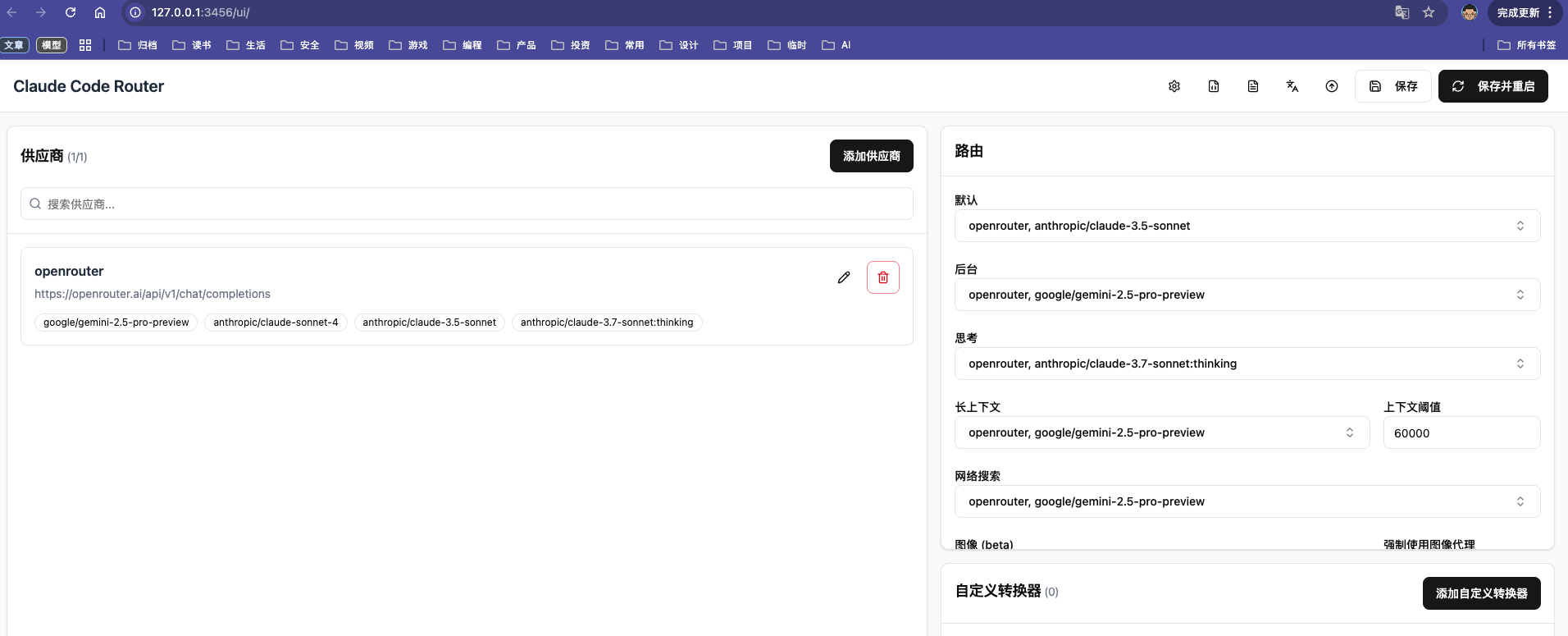Click the 搜索供应商 search field
This screenshot has height=636, width=1568.
click(x=466, y=204)
